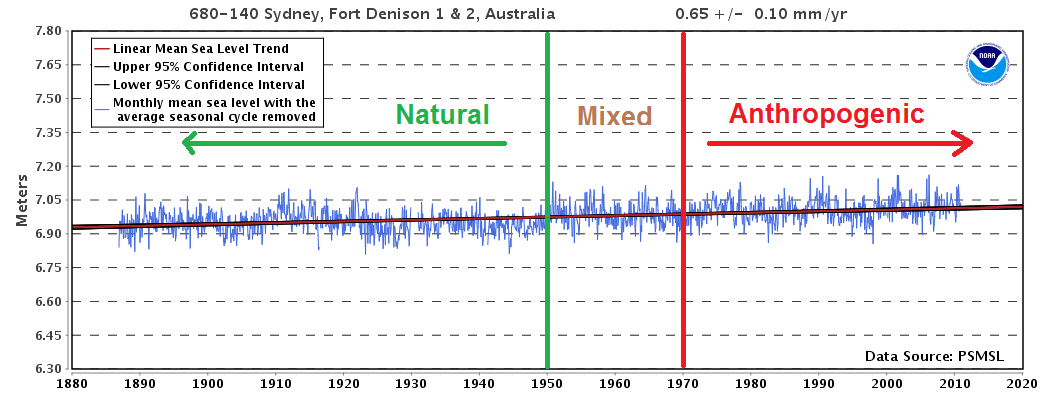The image size is (1050, 400).
Task: Click the red Linear Mean Sea Level Trend swatch
Action: pyautogui.click(x=101, y=48)
